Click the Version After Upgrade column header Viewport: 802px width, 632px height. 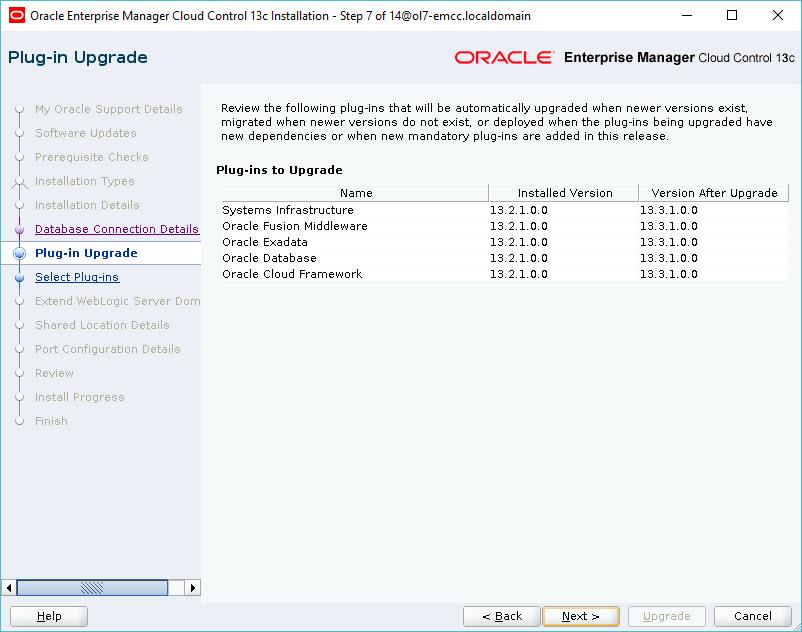714,193
